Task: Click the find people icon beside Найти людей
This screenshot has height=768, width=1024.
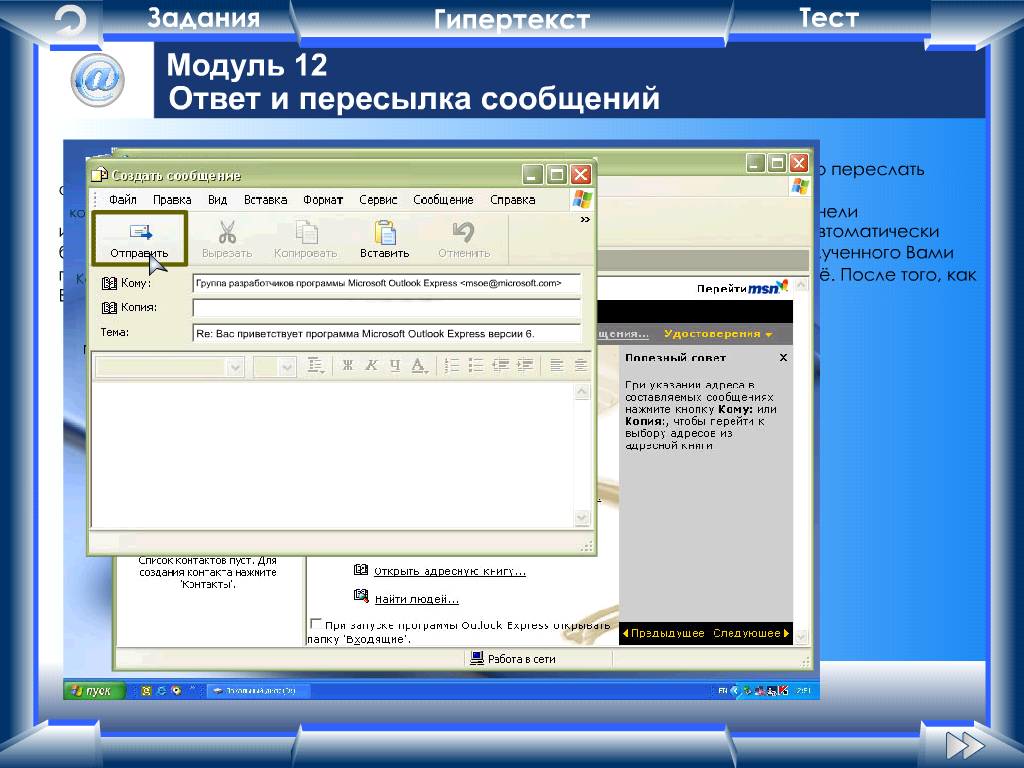Action: pos(360,595)
